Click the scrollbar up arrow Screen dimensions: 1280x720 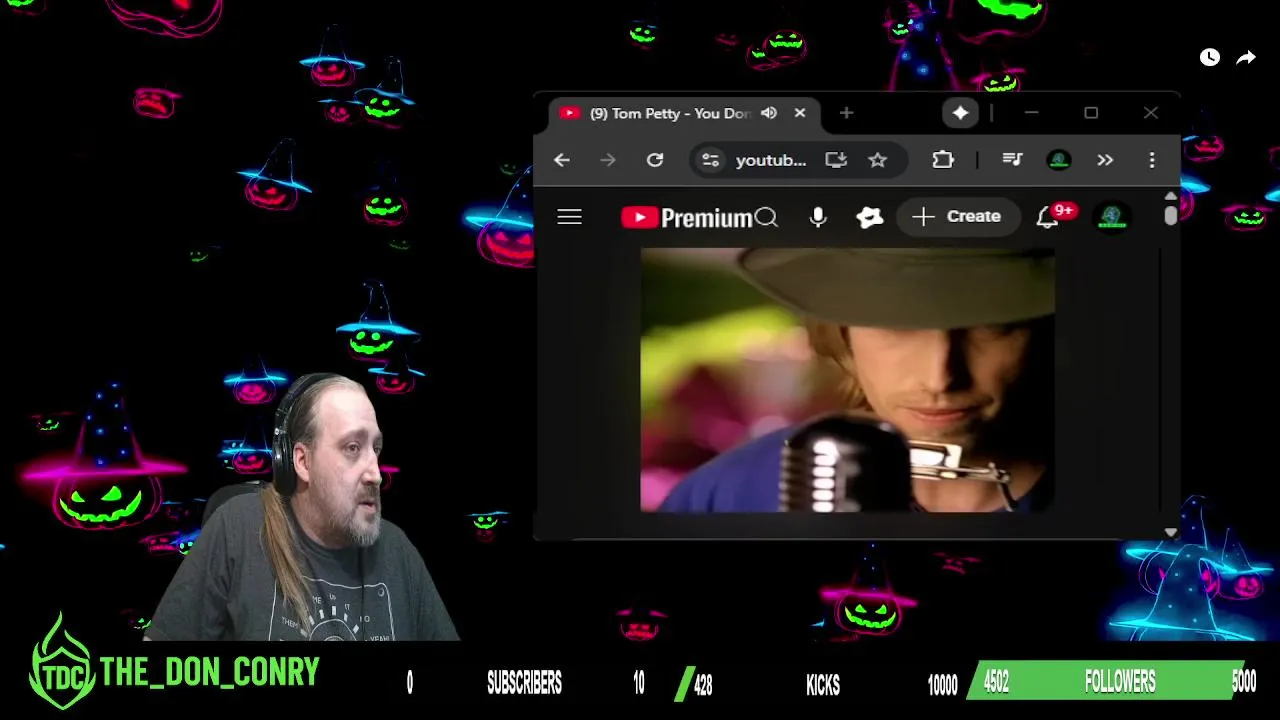click(1171, 196)
